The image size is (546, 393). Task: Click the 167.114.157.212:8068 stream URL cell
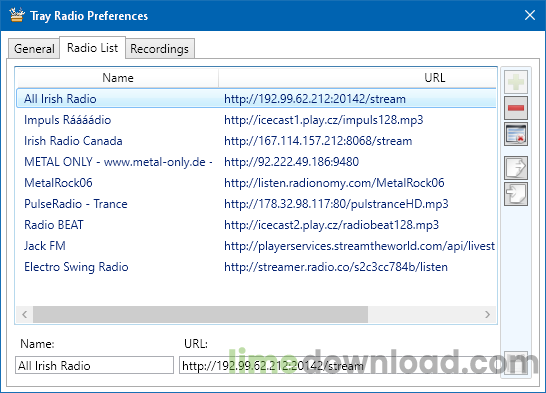[x=318, y=141]
